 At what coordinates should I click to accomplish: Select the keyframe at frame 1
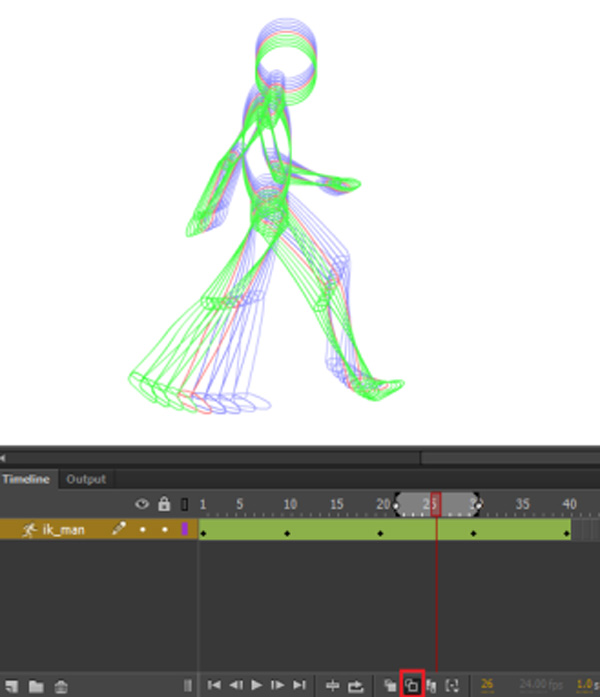coord(203,533)
